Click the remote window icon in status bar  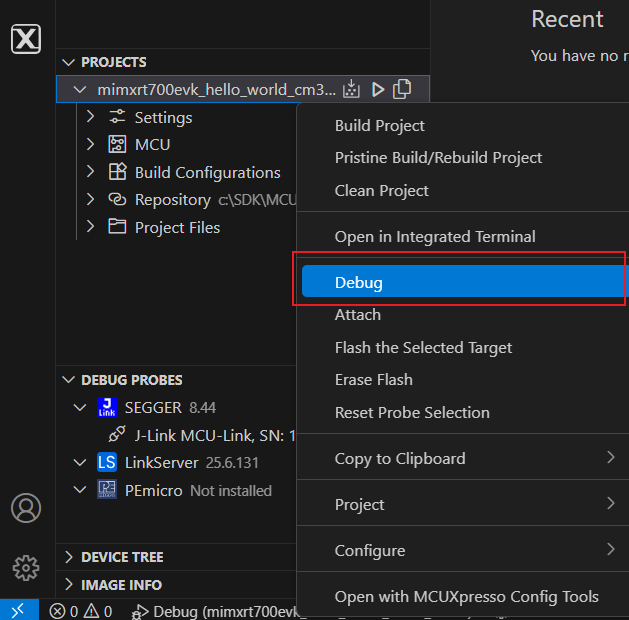[19, 610]
